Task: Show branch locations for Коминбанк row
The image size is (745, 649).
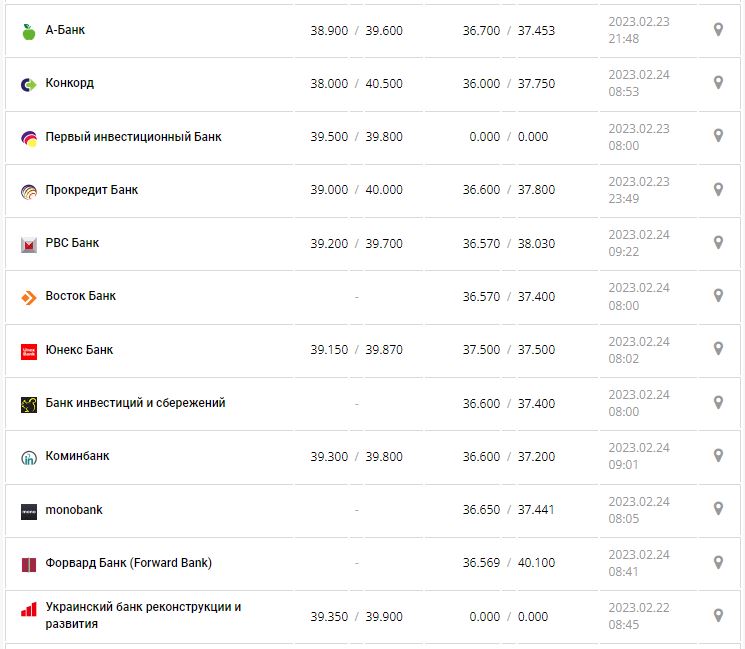Action: (x=718, y=456)
